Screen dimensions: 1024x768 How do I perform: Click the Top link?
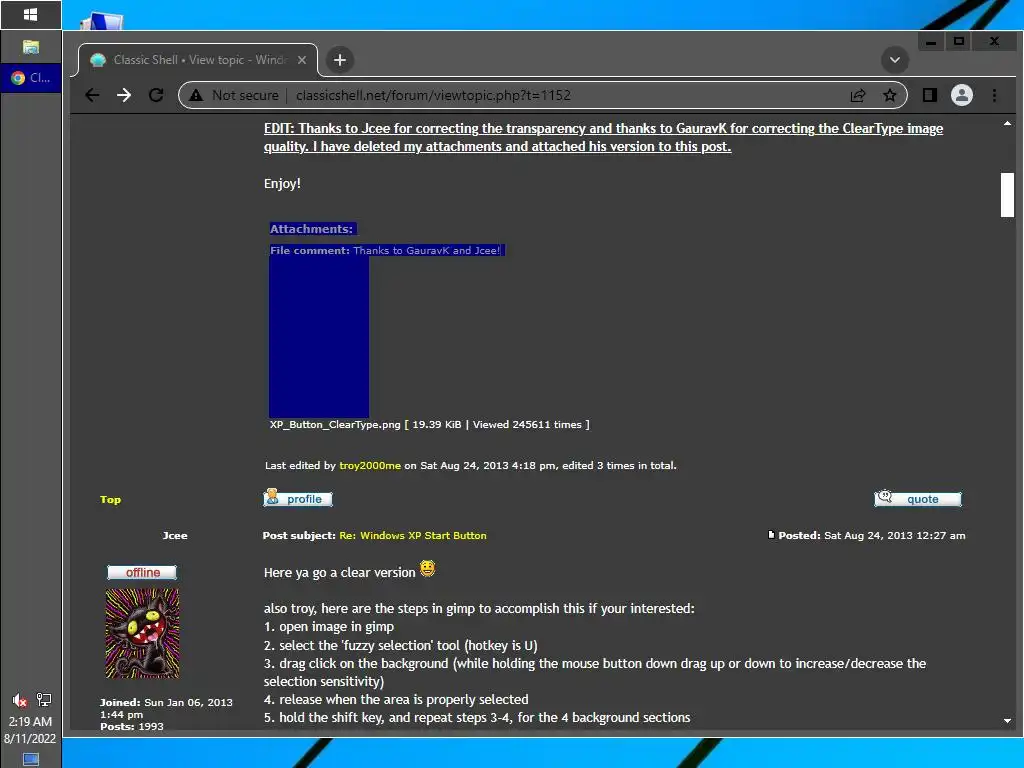tap(110, 500)
